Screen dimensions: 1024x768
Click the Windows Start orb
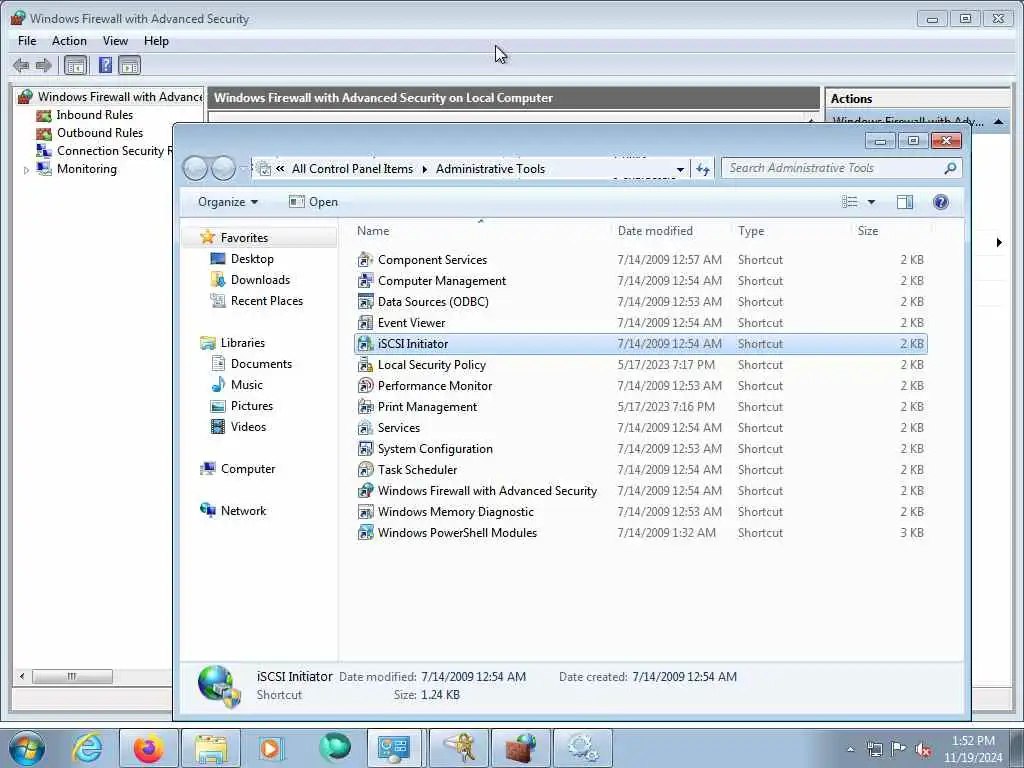pyautogui.click(x=27, y=748)
